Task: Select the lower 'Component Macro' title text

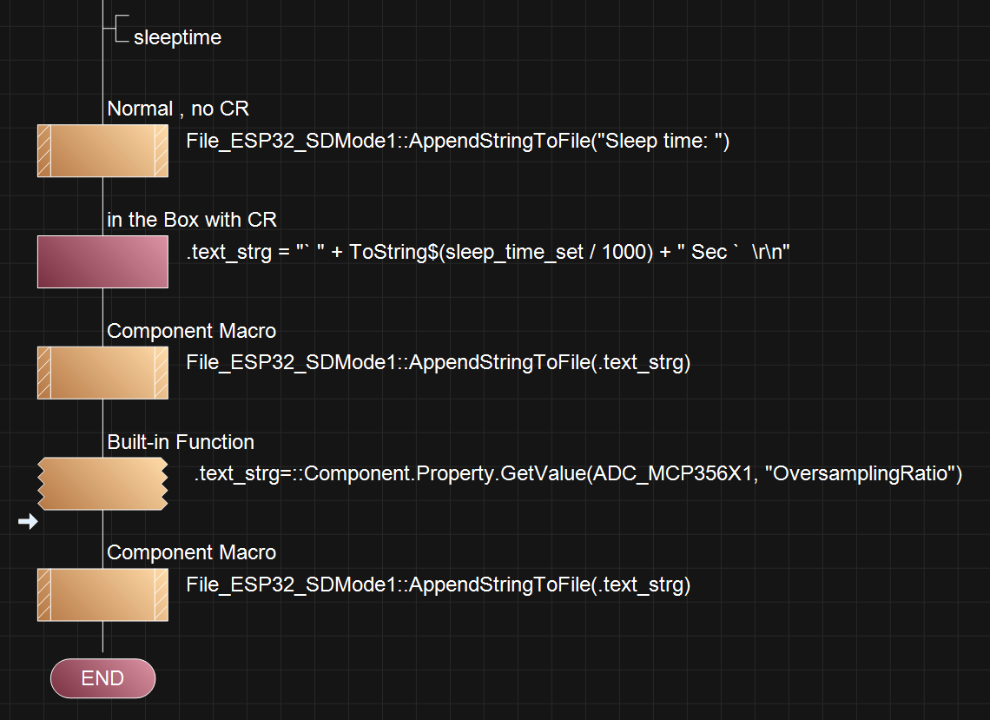Action: [191, 553]
